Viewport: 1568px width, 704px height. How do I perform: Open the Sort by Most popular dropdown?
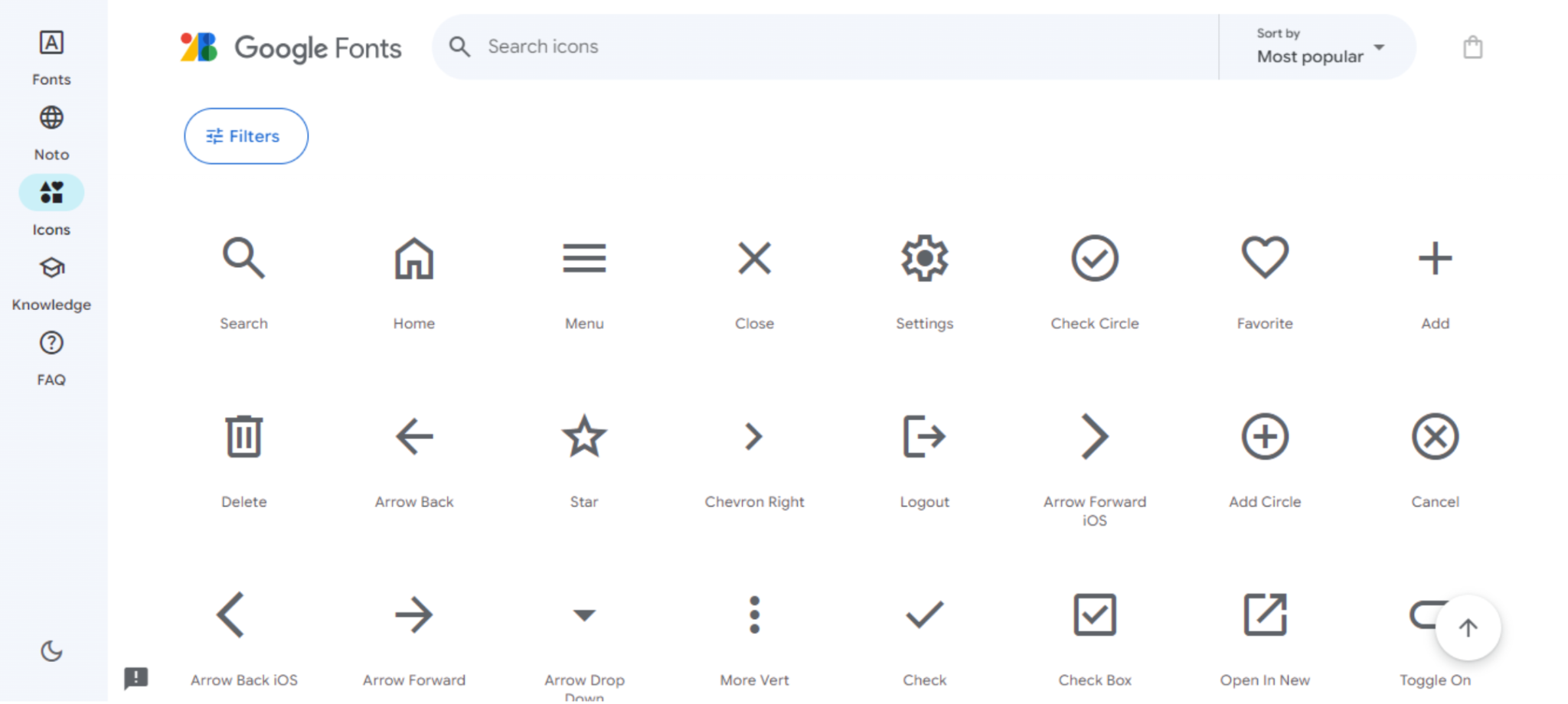[x=1317, y=47]
